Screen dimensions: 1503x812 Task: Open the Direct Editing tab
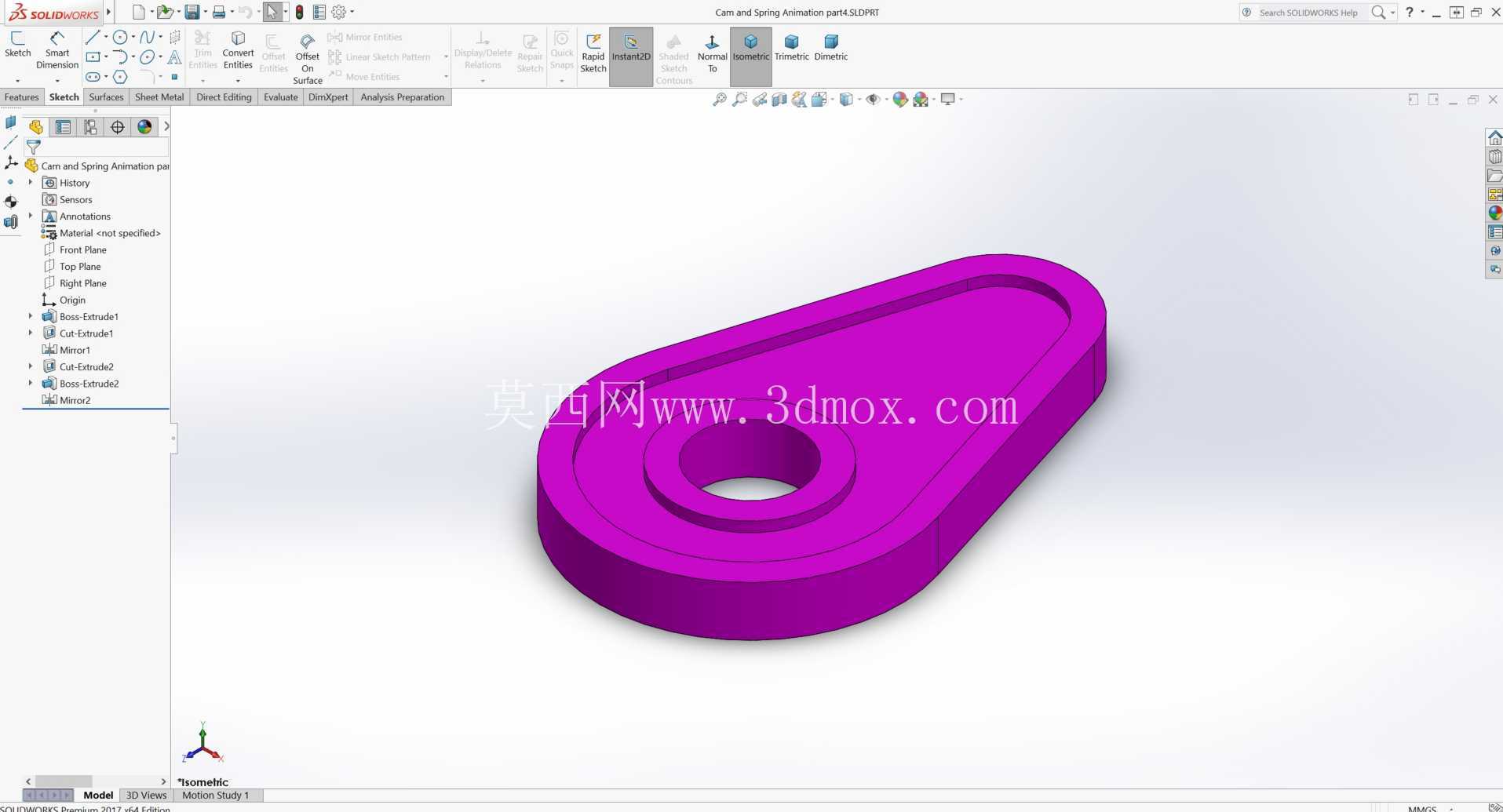pyautogui.click(x=224, y=97)
